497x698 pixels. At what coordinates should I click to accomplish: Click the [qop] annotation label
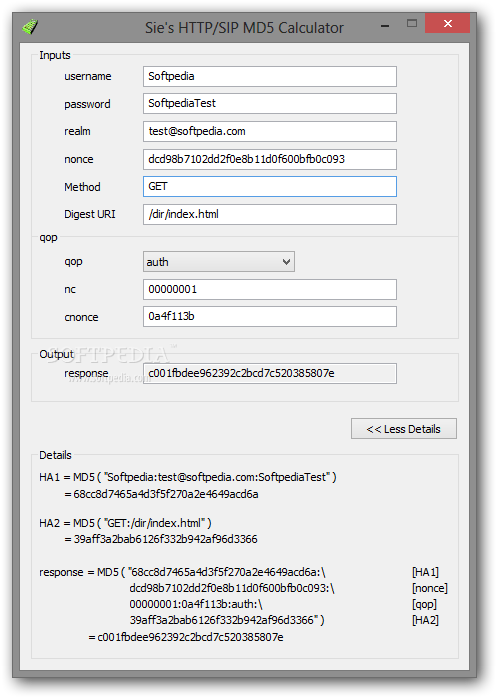[x=424, y=604]
